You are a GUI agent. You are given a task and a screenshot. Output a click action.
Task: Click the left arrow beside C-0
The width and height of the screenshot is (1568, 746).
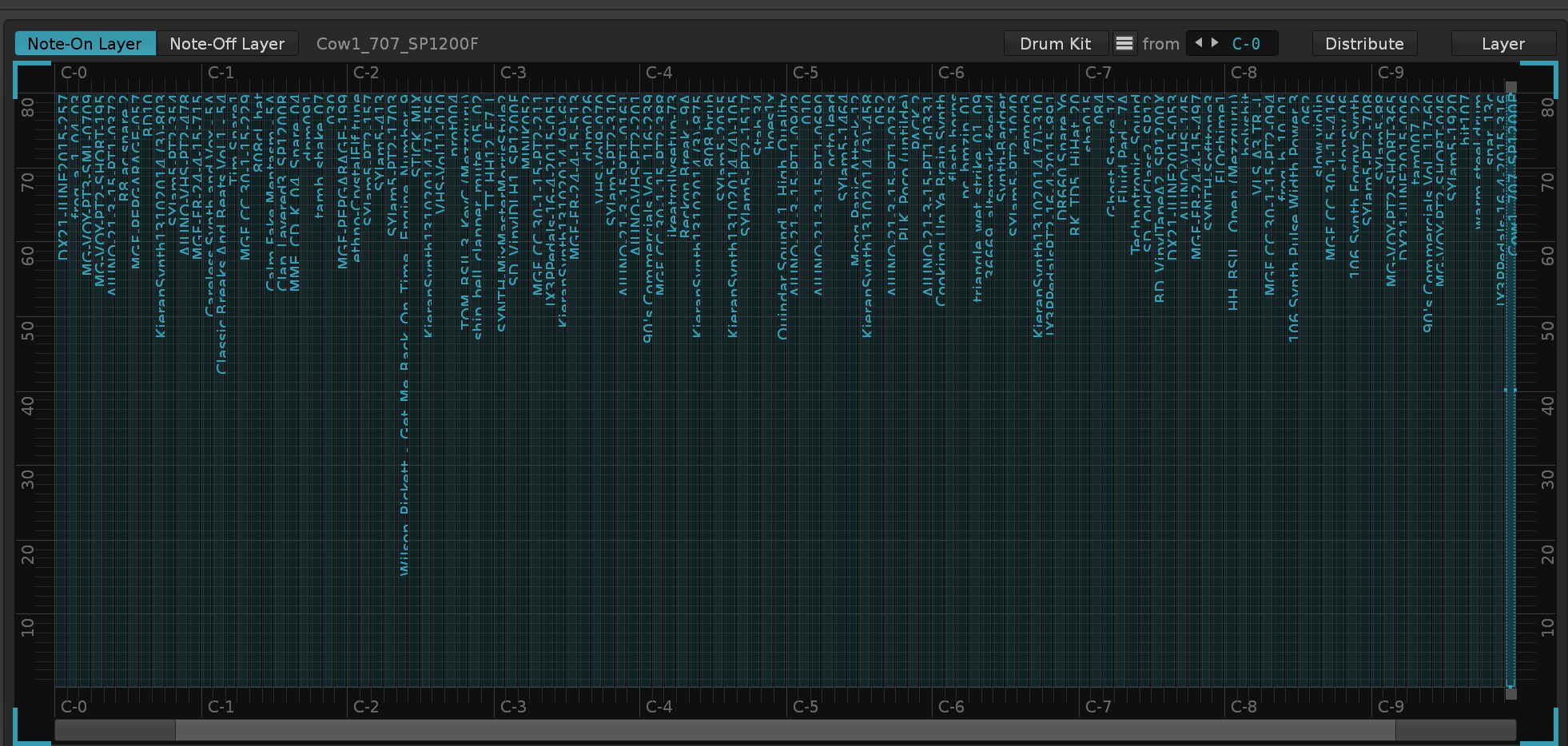(1198, 42)
